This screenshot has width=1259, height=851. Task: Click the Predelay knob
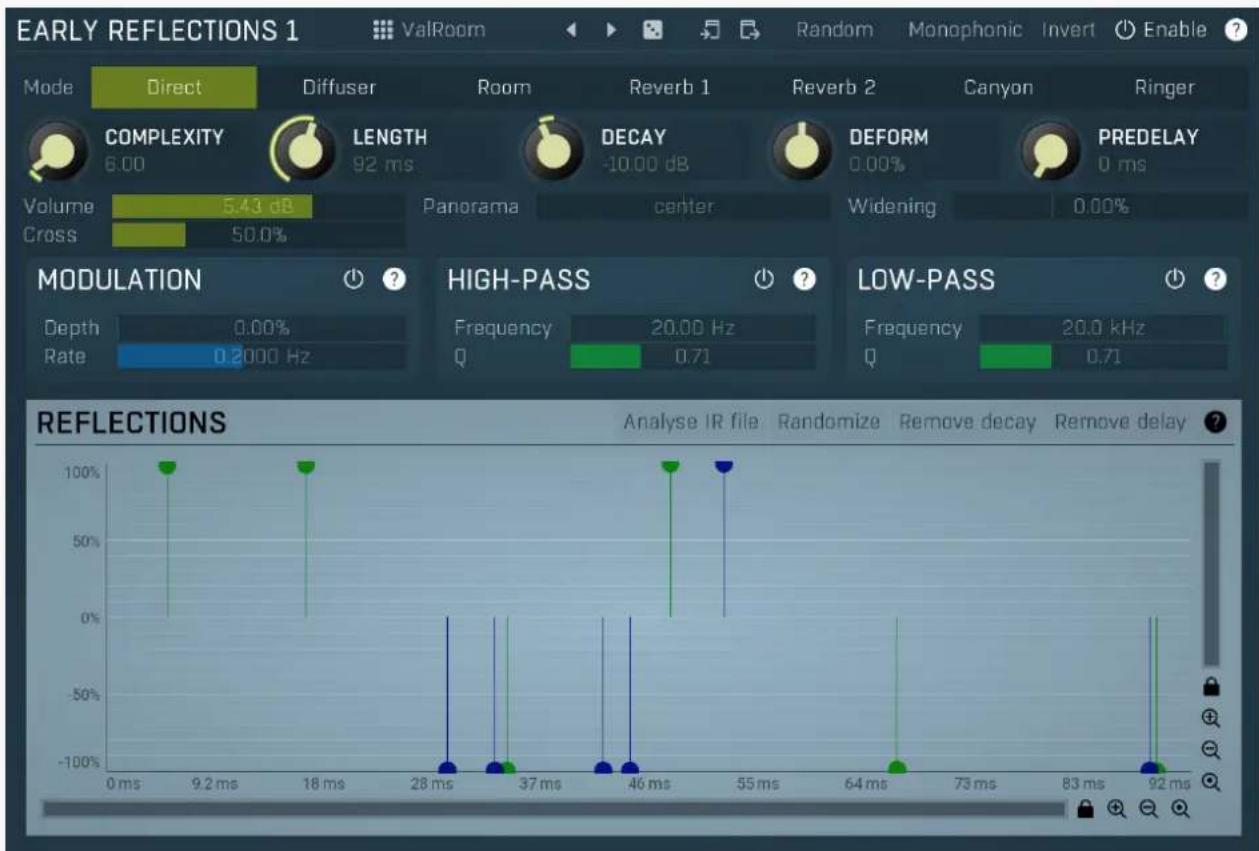1048,150
